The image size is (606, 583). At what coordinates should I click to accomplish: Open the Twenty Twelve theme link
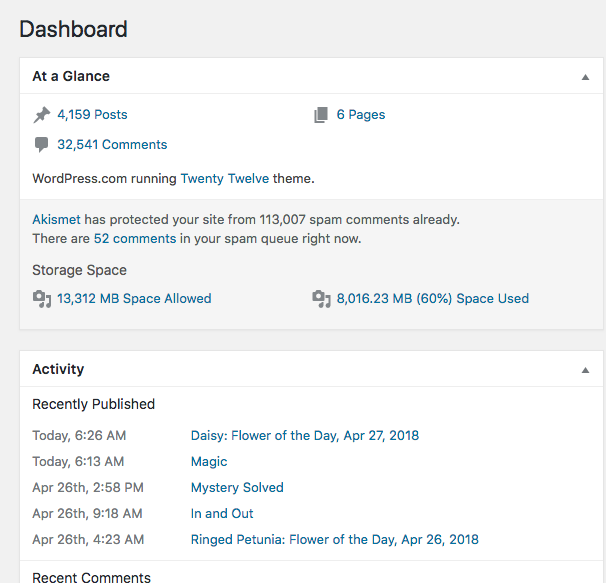tap(225, 179)
